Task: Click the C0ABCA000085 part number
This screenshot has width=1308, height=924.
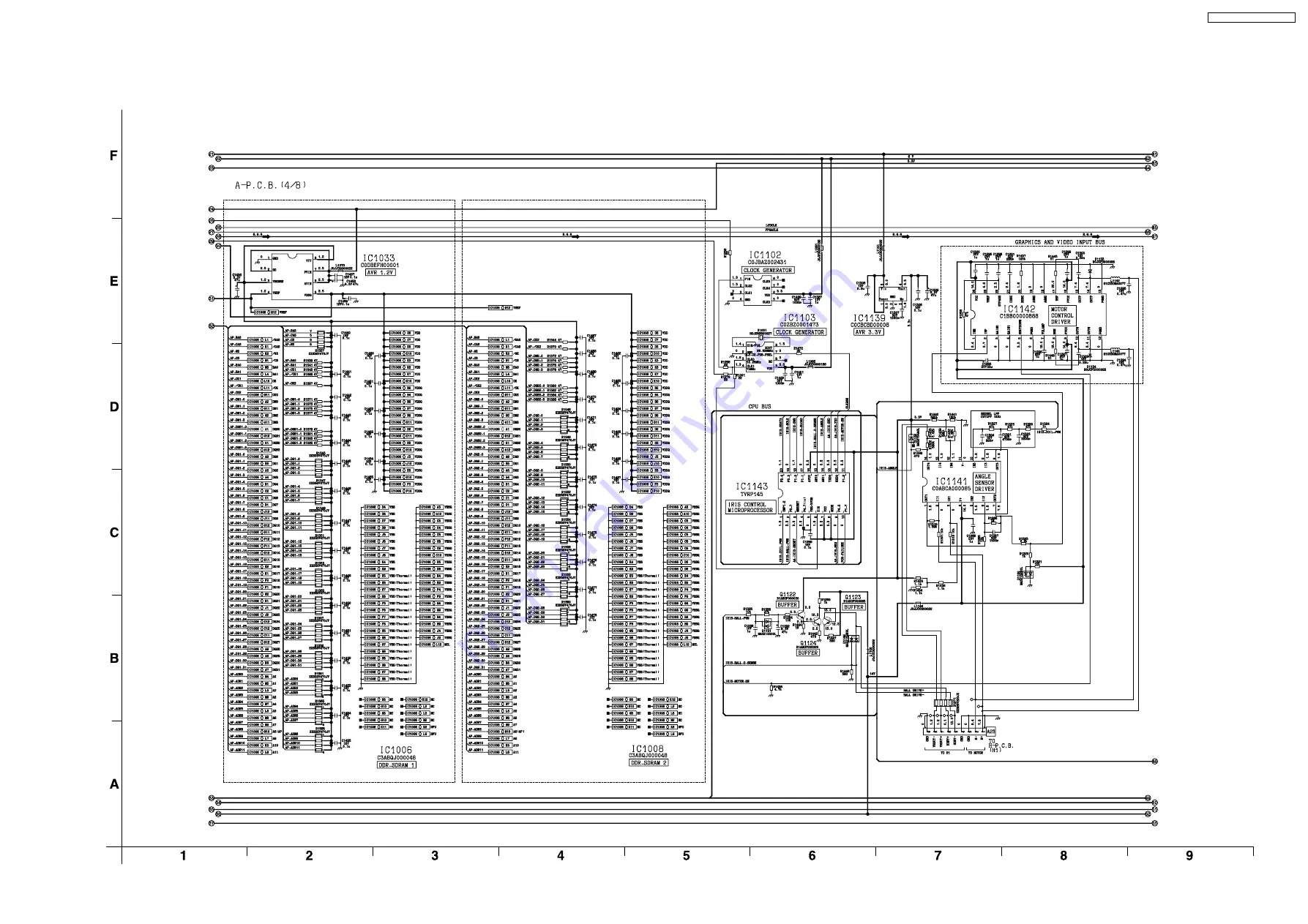Action: click(x=952, y=489)
